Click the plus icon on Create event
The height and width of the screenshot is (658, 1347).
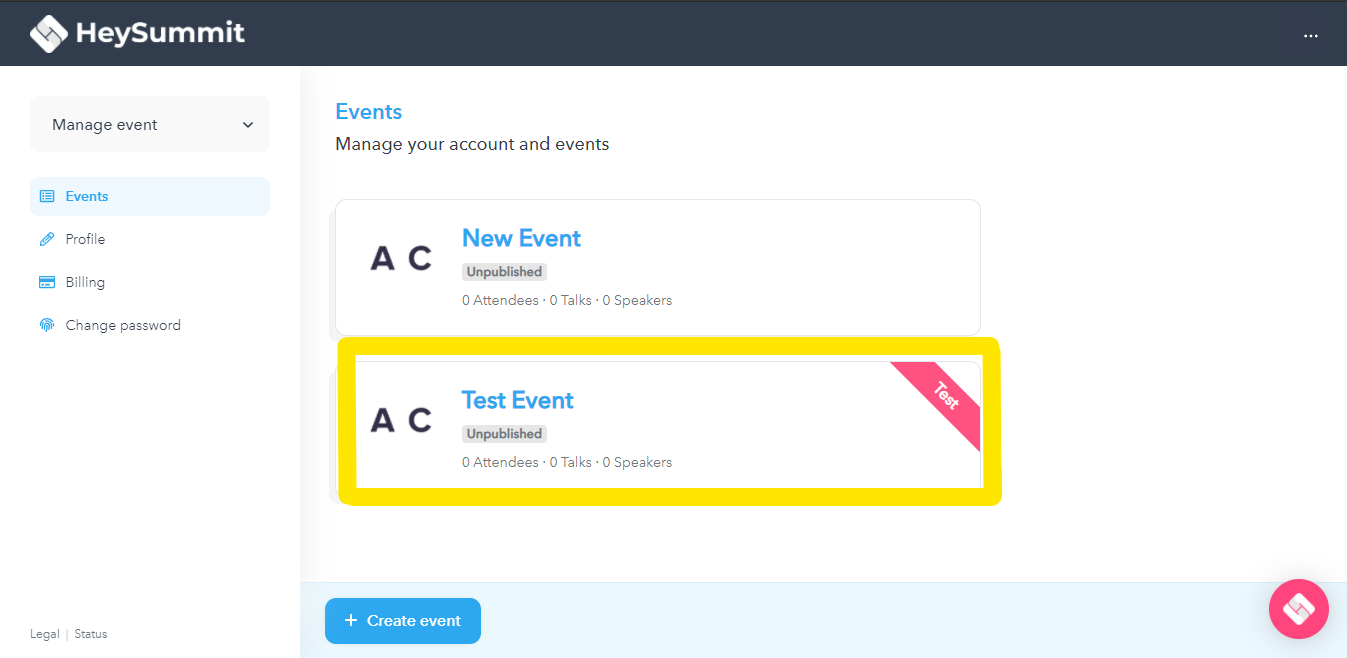351,621
